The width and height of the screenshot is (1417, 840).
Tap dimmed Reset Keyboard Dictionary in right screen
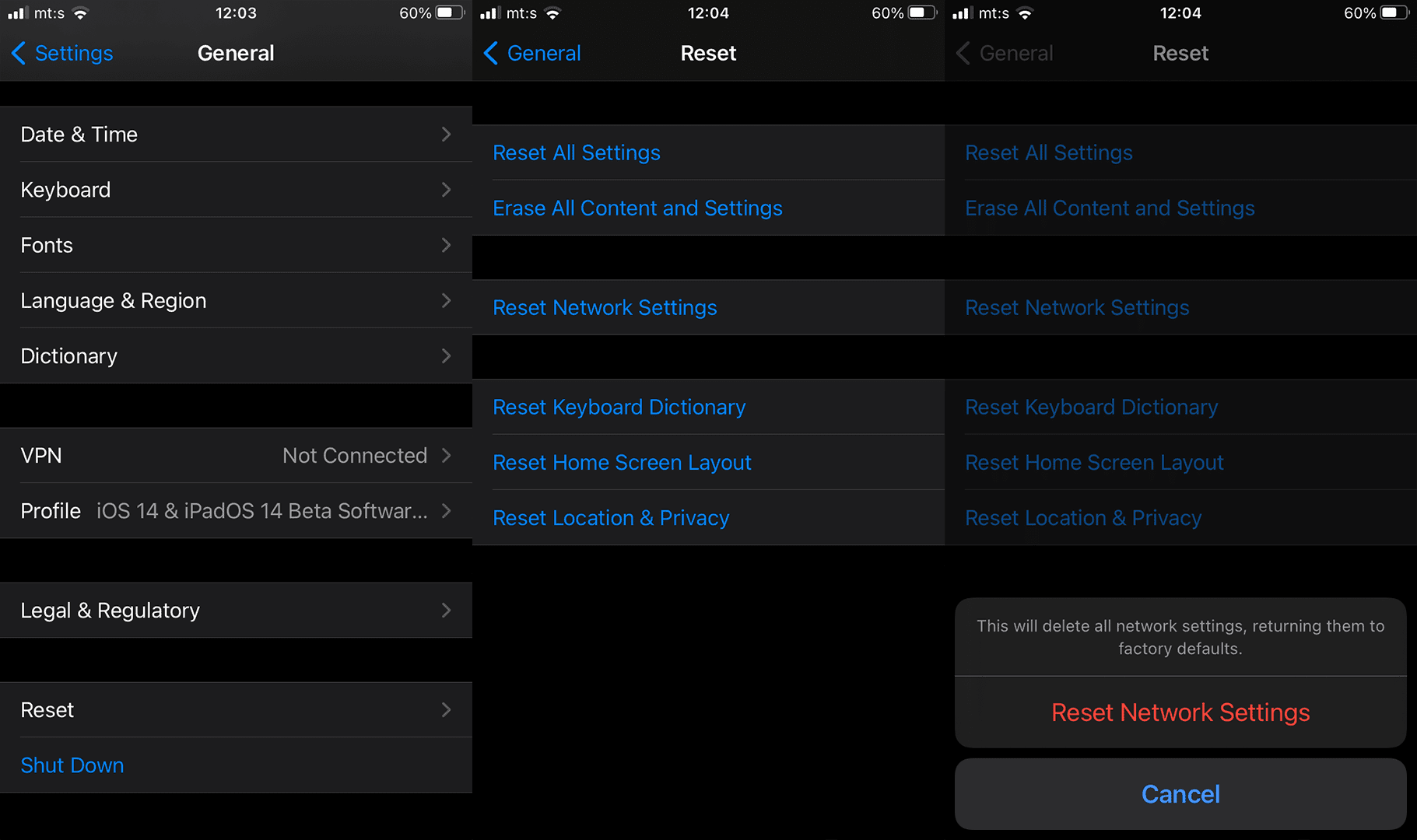point(1180,407)
